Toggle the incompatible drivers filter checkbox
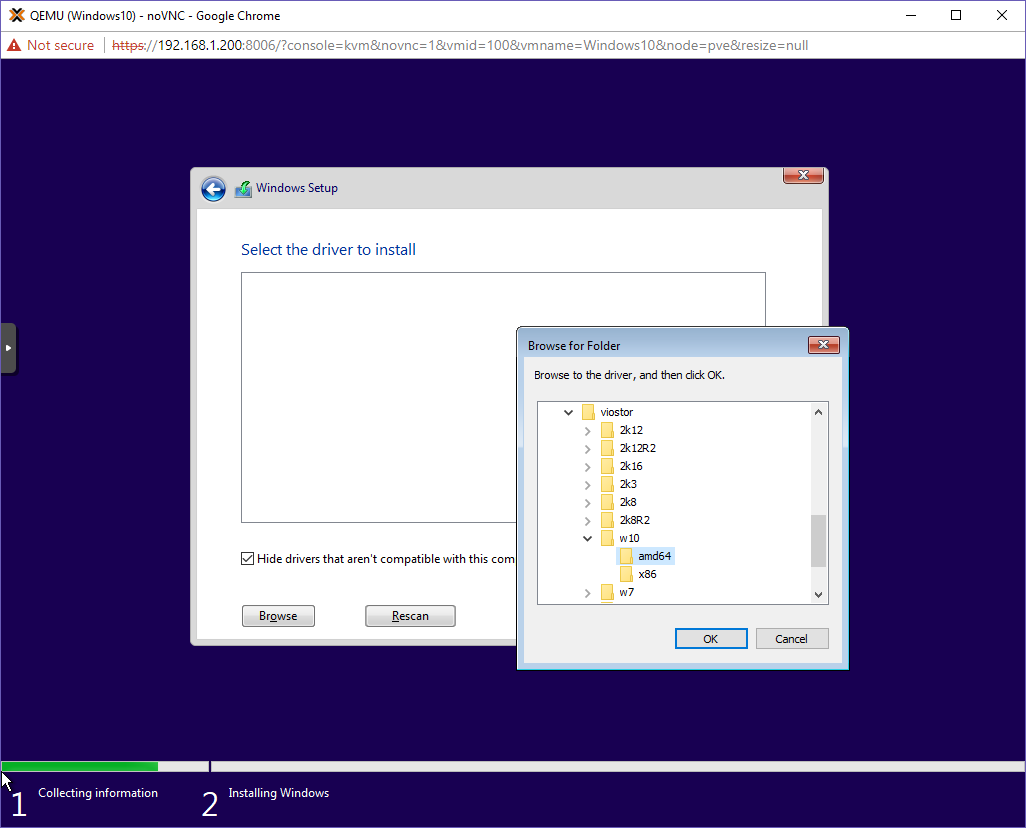This screenshot has width=1026, height=828. click(247, 558)
